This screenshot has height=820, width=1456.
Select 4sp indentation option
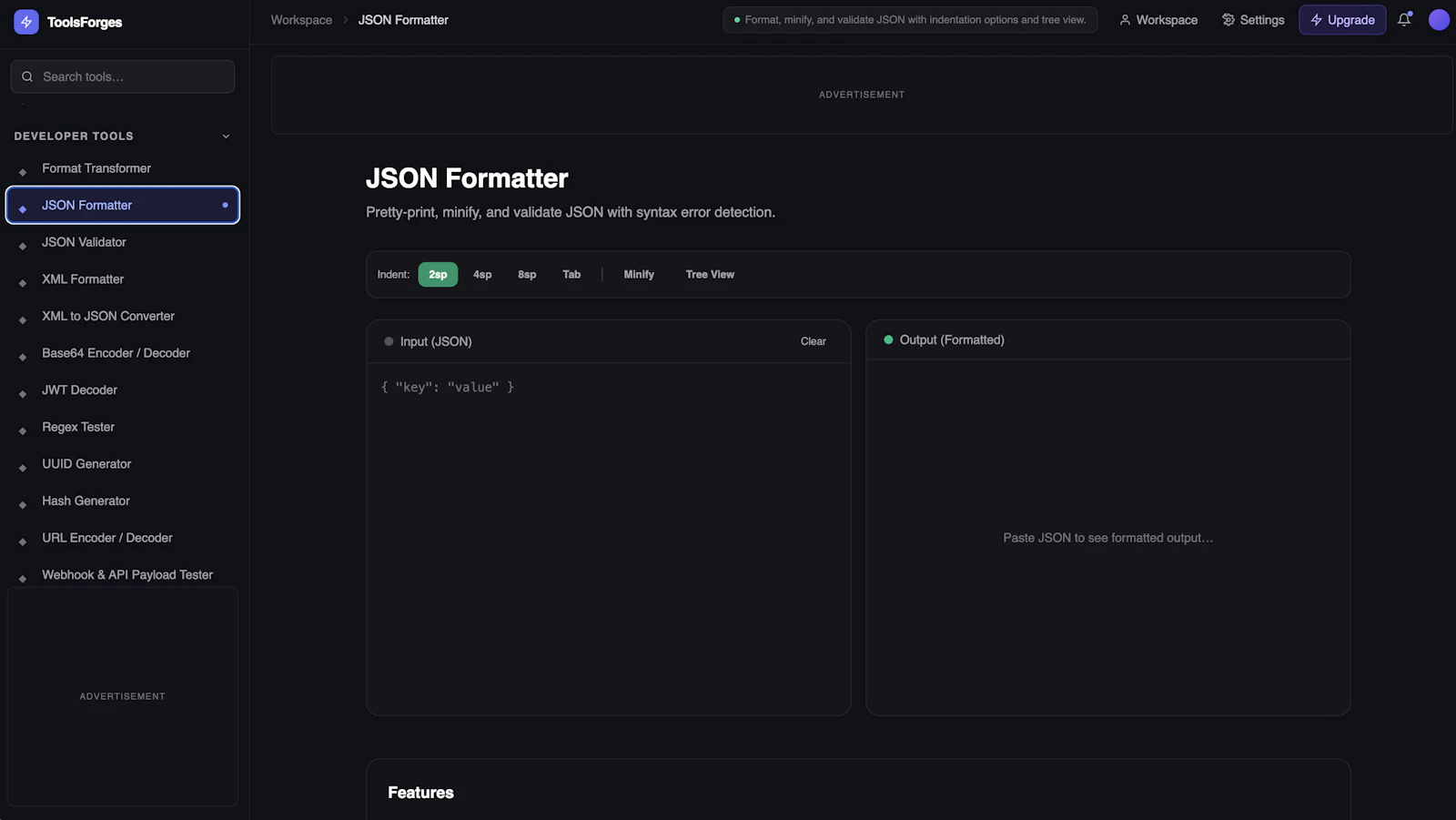[x=482, y=274]
